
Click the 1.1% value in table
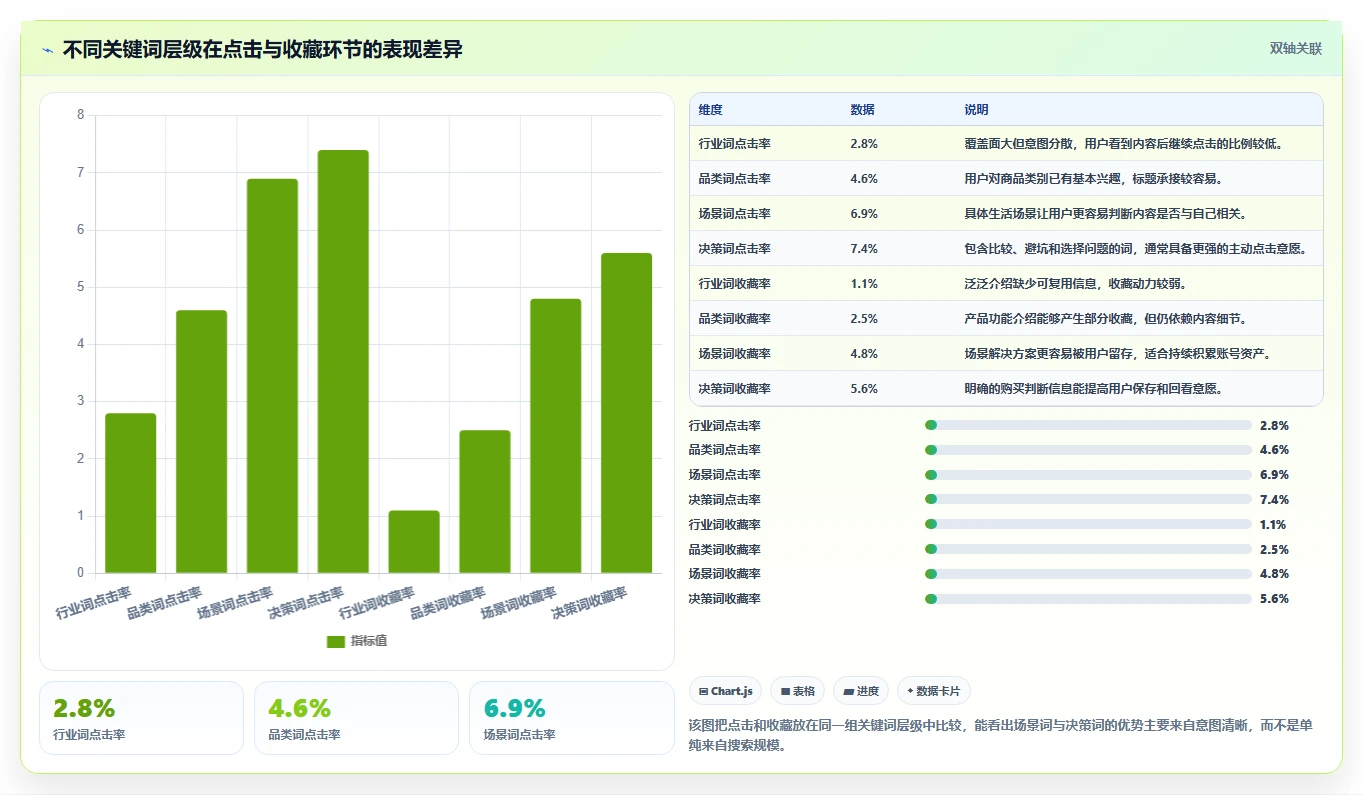pos(864,284)
